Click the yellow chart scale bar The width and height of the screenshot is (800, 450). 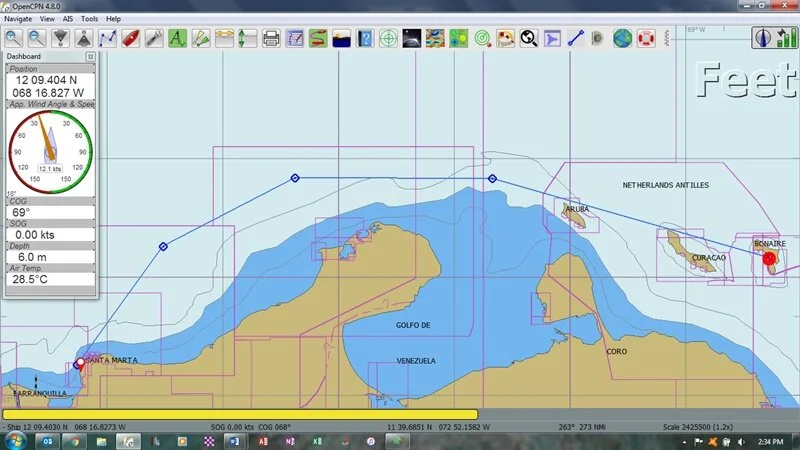(x=240, y=414)
